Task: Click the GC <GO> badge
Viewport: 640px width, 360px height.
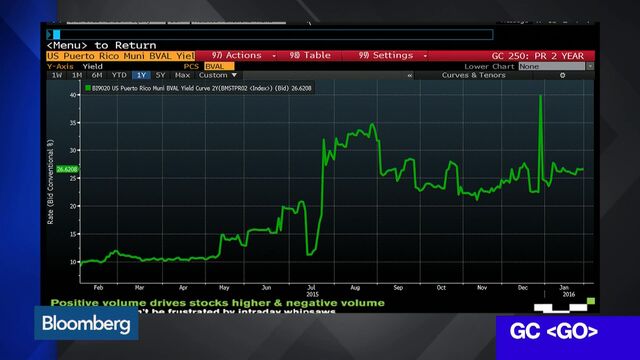Action: (553, 331)
